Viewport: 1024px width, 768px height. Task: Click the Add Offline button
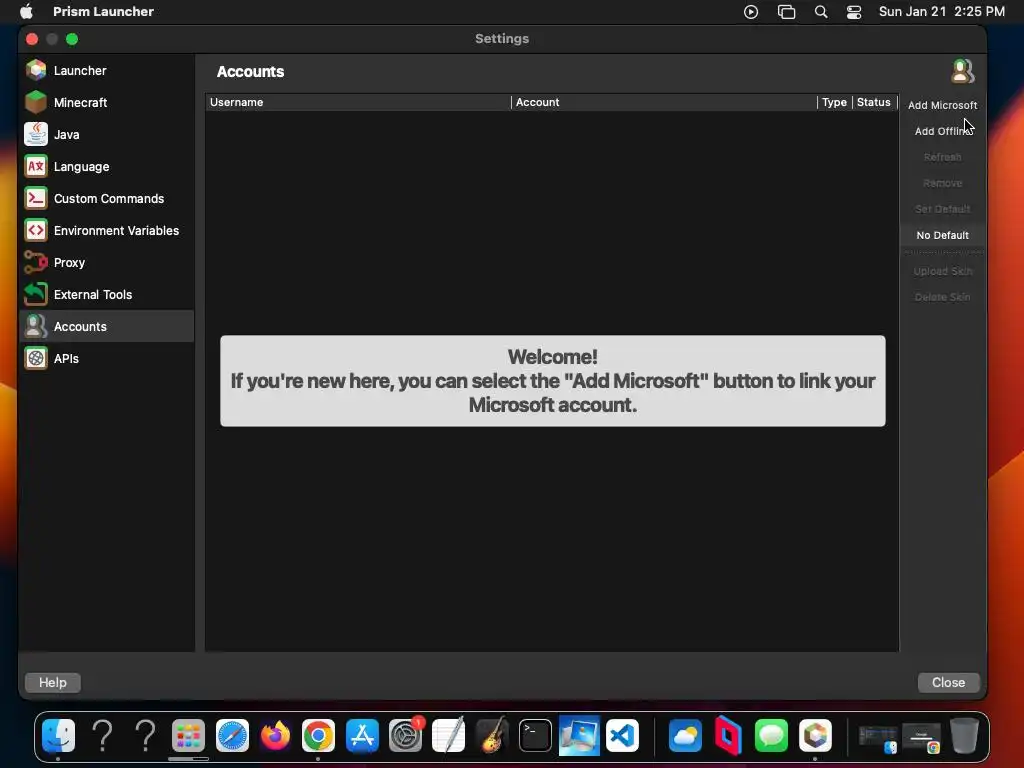942,131
